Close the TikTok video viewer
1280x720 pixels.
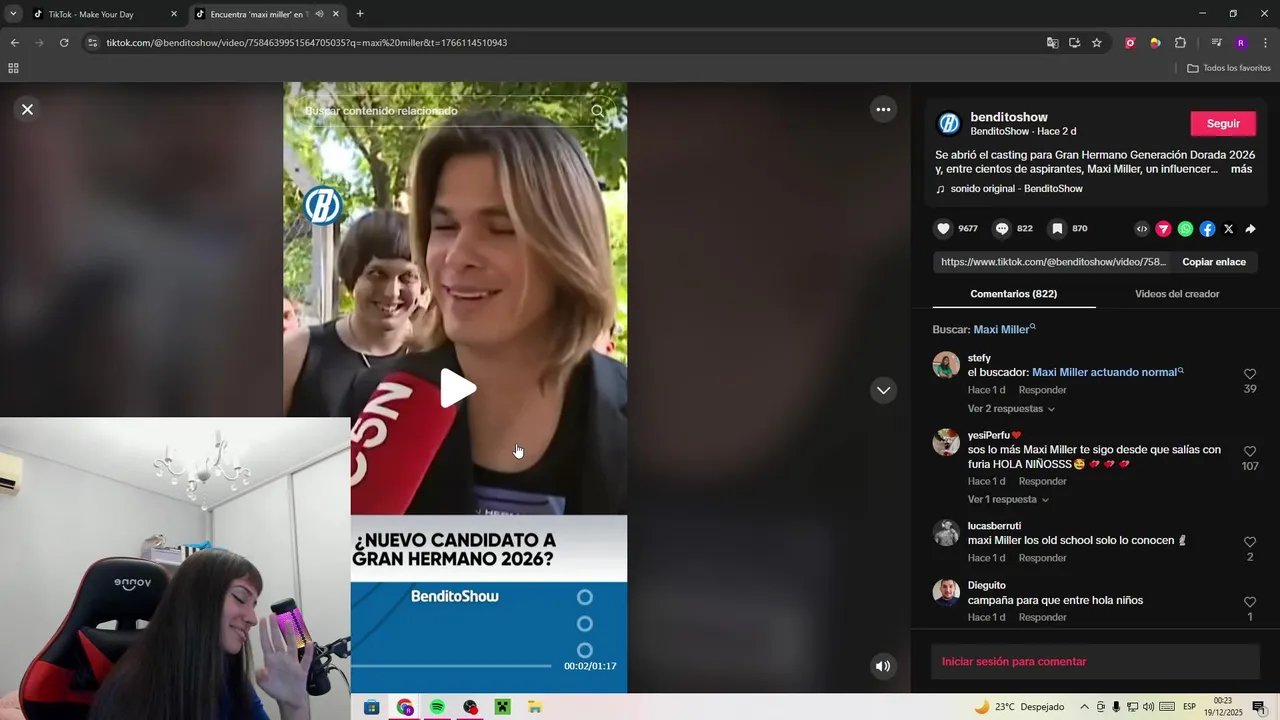tap(27, 109)
